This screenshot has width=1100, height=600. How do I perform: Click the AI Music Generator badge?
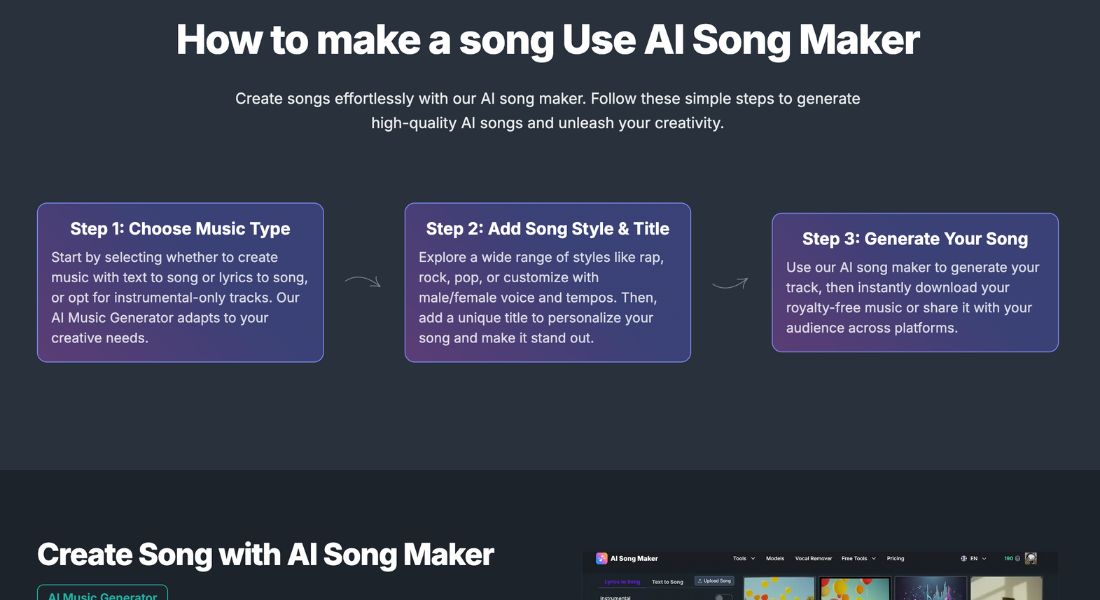click(x=102, y=593)
